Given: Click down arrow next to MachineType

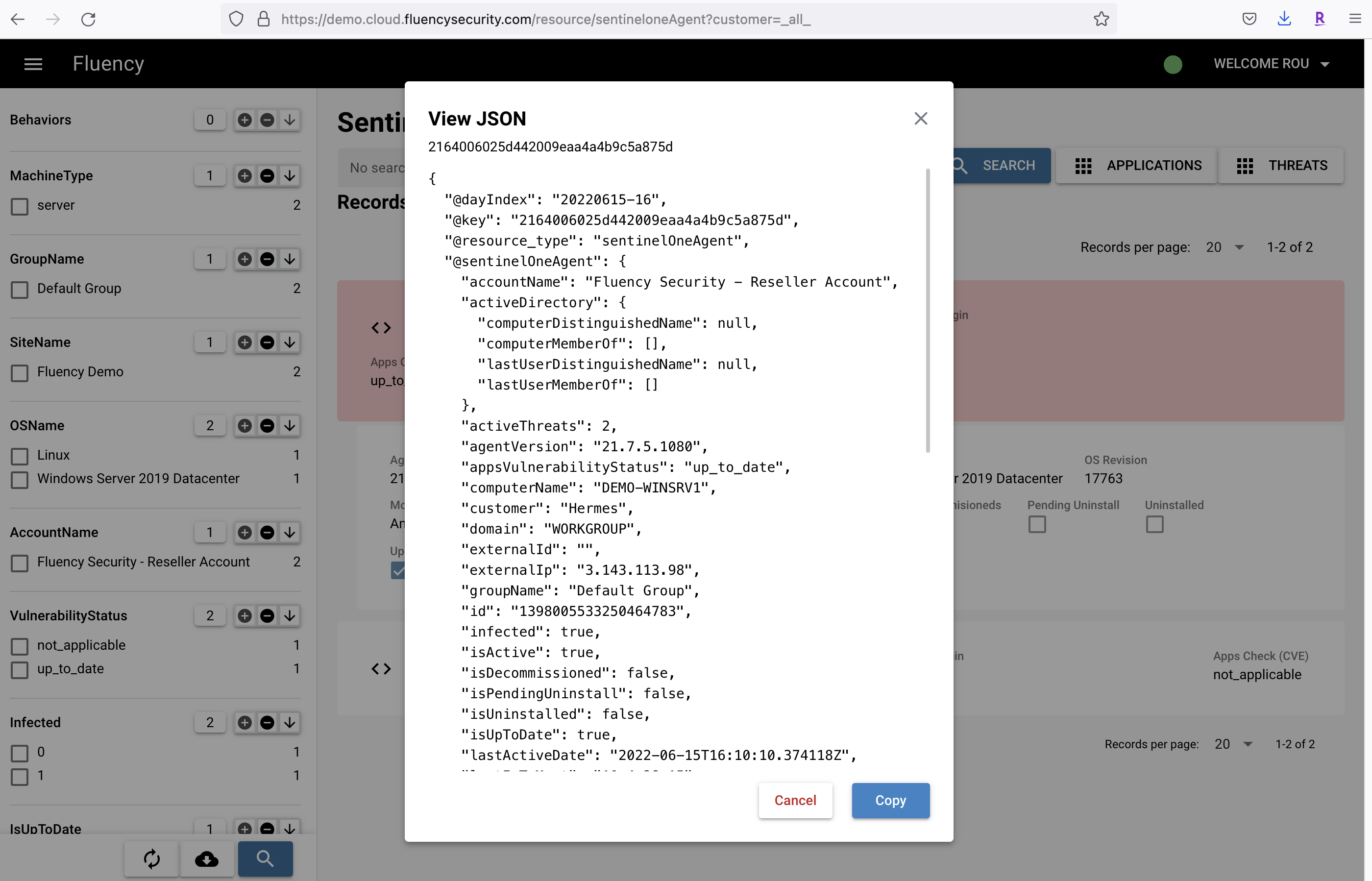Looking at the screenshot, I should [x=290, y=175].
